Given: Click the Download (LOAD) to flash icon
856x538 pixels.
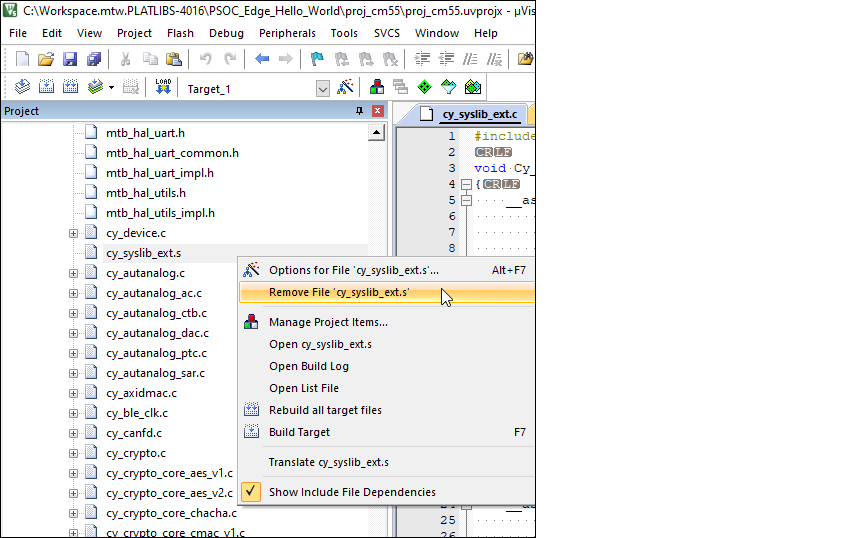Looking at the screenshot, I should (x=164, y=88).
